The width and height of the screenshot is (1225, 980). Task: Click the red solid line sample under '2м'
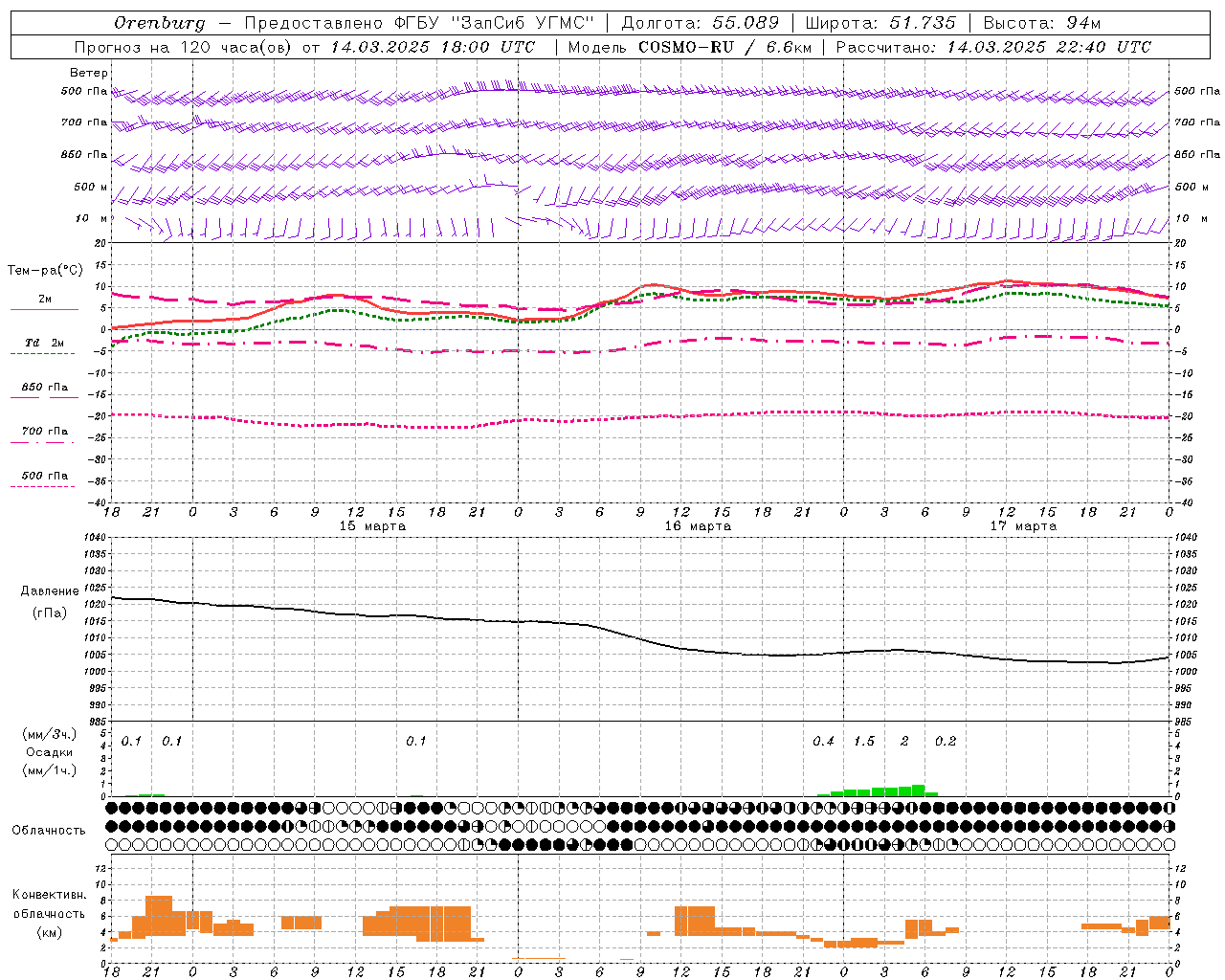44,309
